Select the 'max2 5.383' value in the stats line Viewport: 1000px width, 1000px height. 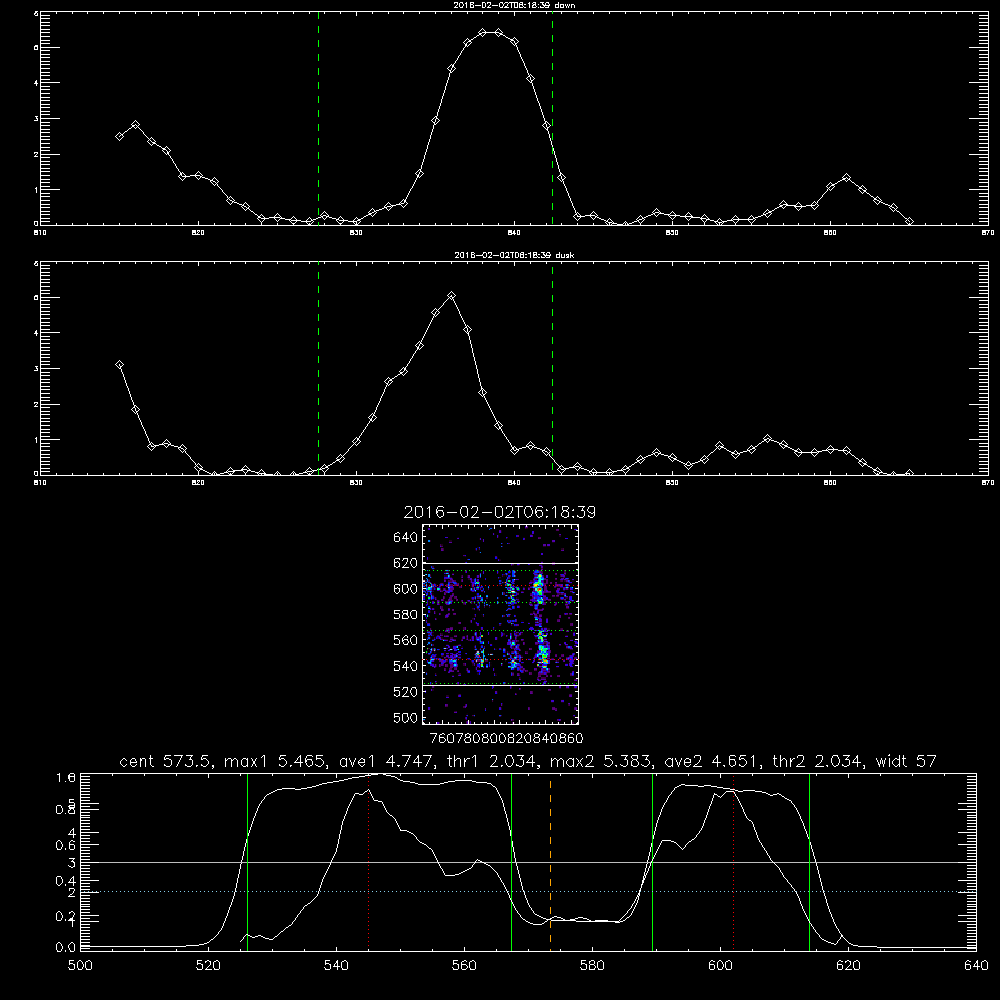(599, 761)
